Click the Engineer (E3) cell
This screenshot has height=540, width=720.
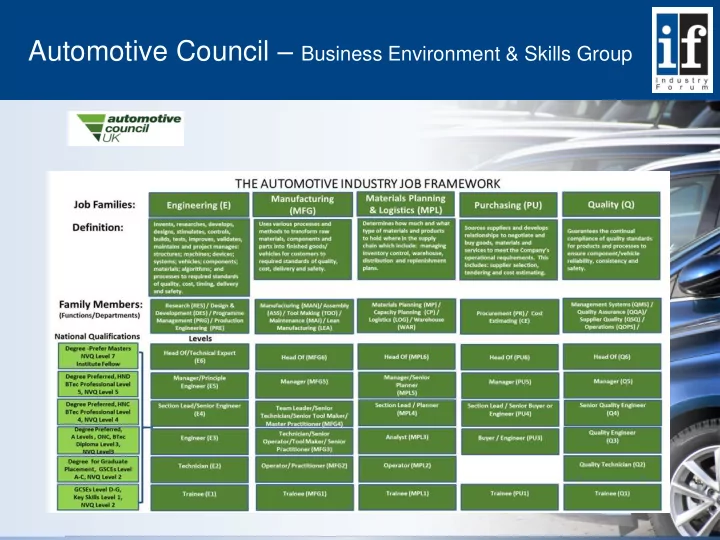tap(200, 441)
